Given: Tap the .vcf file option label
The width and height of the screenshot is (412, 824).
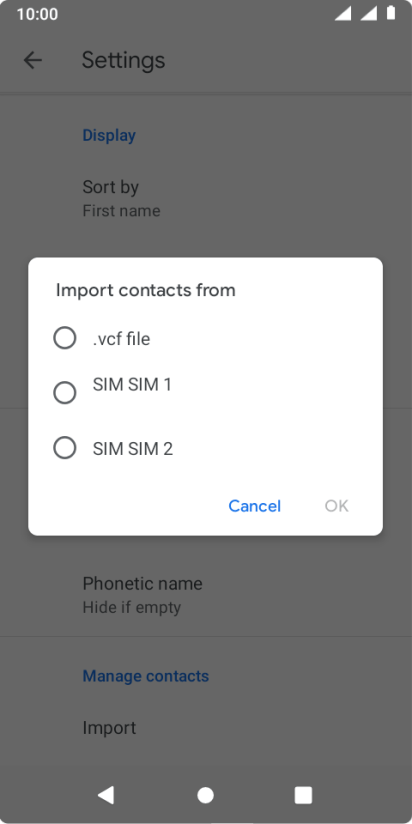Looking at the screenshot, I should (x=121, y=339).
